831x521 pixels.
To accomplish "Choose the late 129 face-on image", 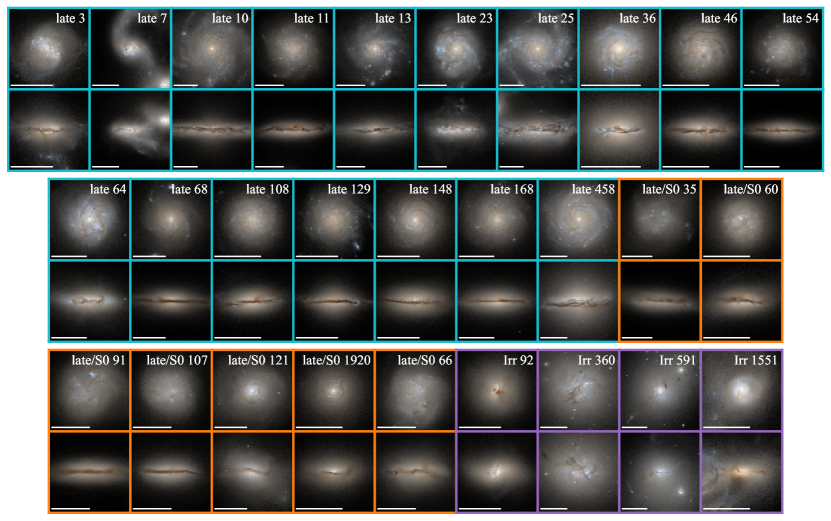I will point(334,219).
